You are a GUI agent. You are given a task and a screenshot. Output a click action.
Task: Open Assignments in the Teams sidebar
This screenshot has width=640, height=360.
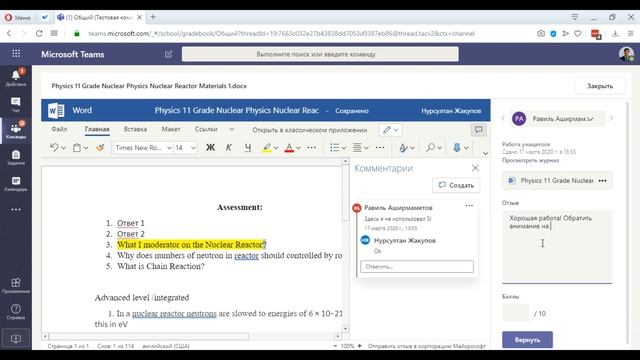[16, 157]
